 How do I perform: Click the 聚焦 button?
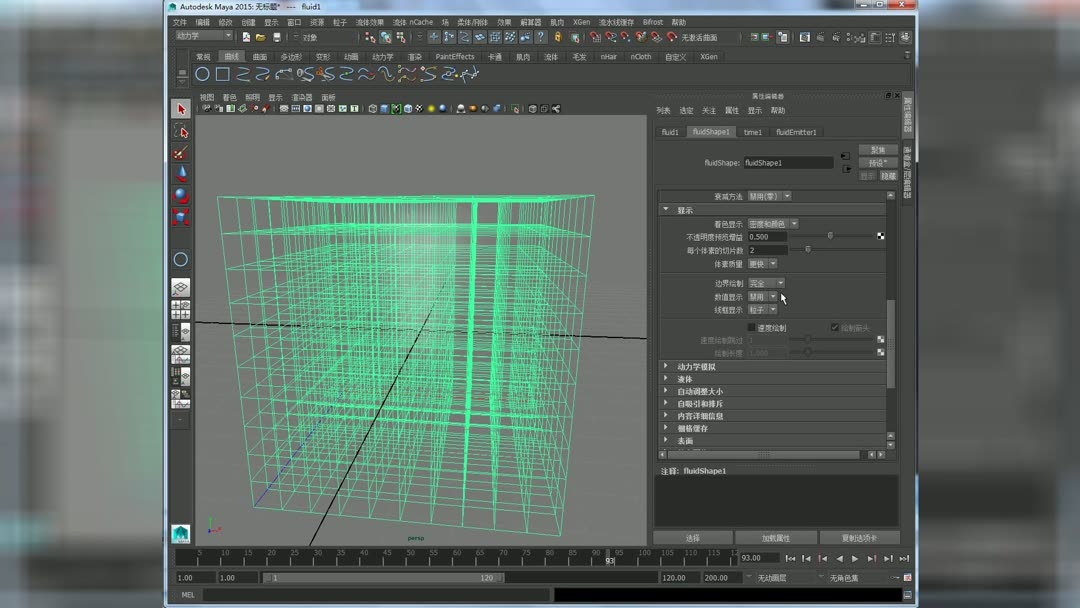[878, 150]
